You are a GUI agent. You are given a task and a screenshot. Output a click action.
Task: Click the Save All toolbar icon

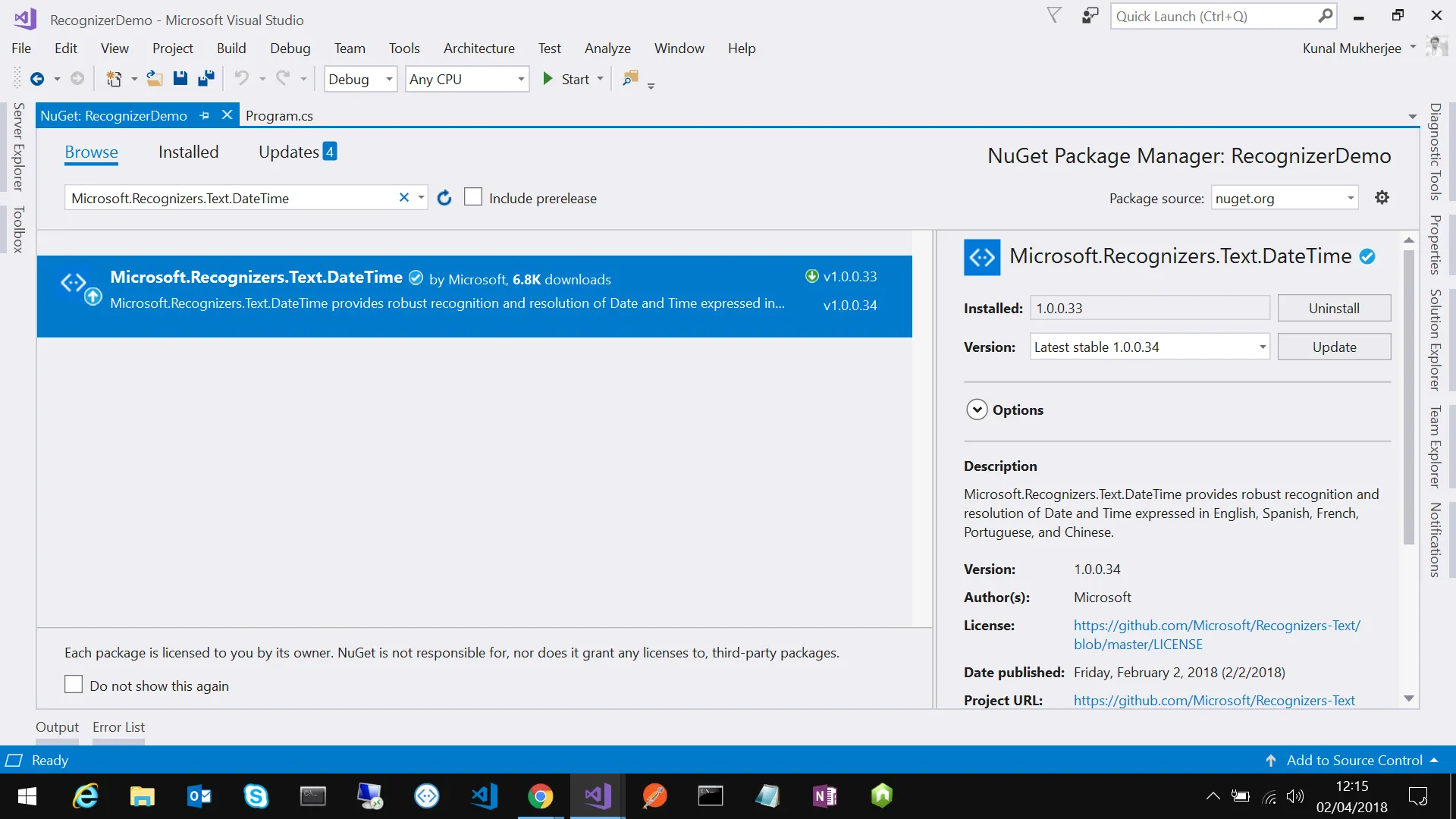click(206, 79)
